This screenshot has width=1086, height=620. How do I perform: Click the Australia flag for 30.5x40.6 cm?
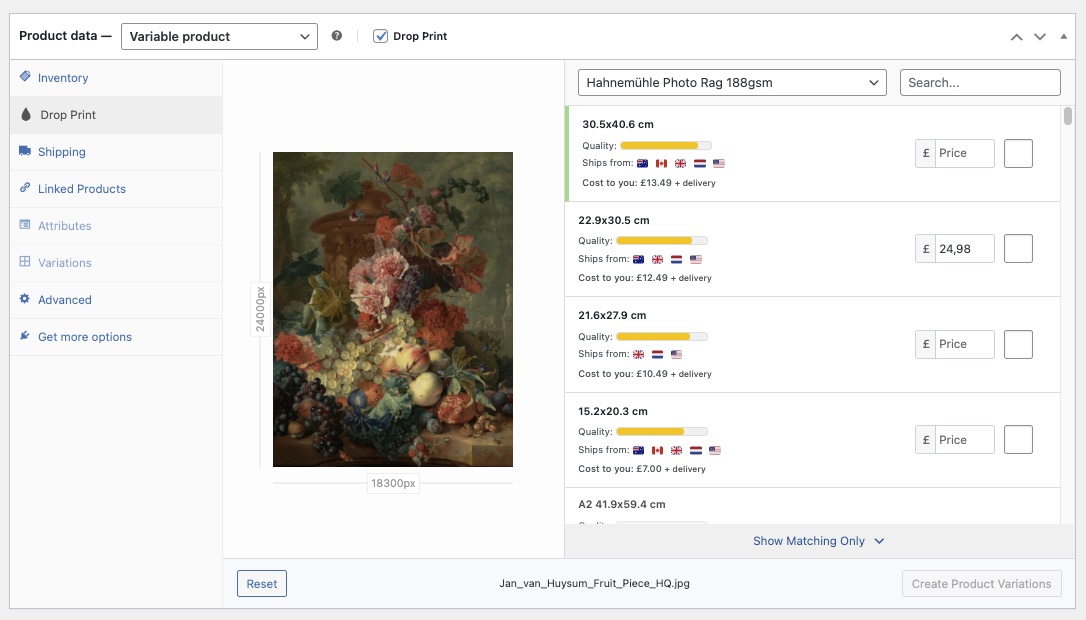tap(643, 163)
